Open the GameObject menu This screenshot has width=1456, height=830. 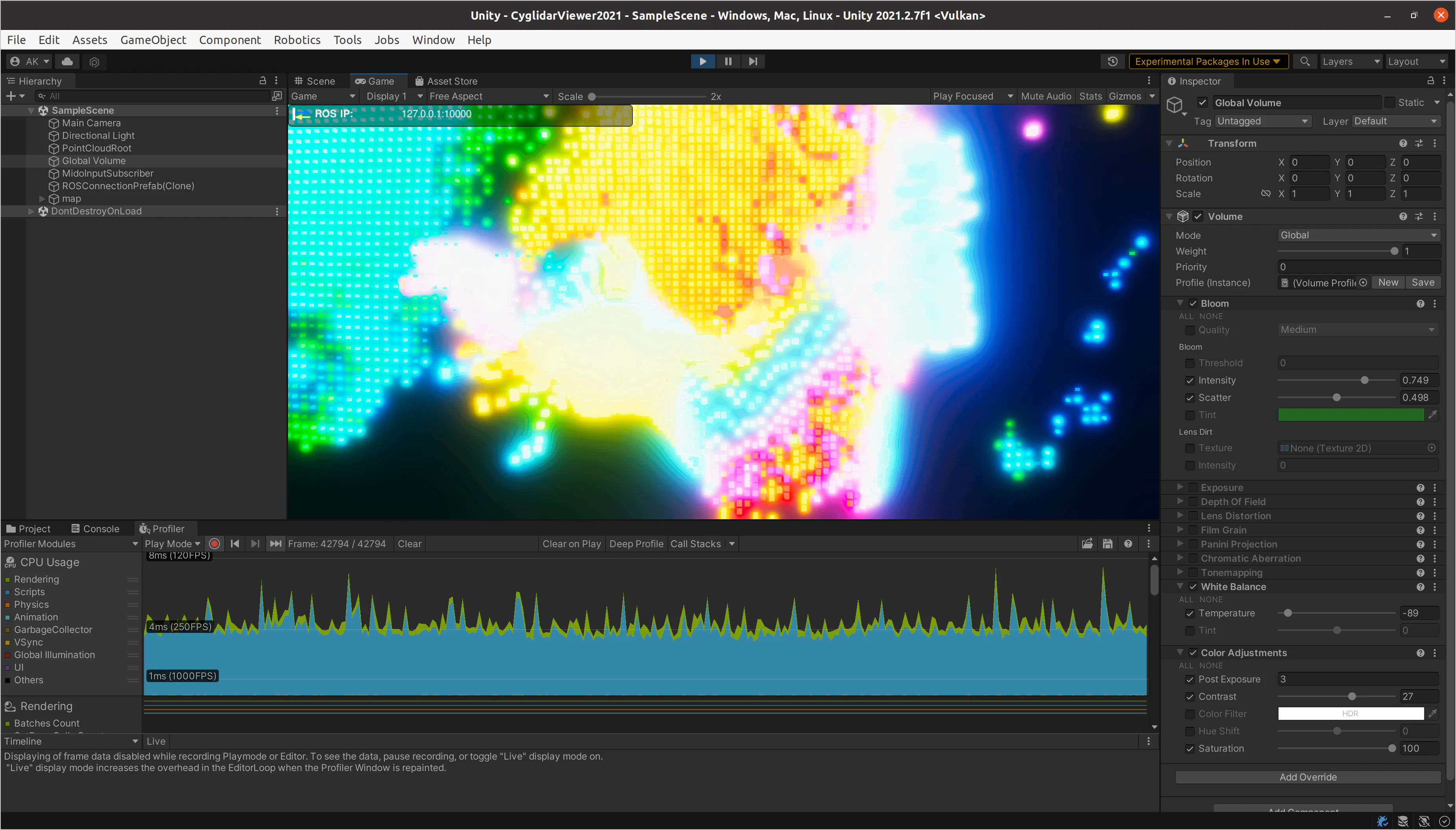(153, 40)
